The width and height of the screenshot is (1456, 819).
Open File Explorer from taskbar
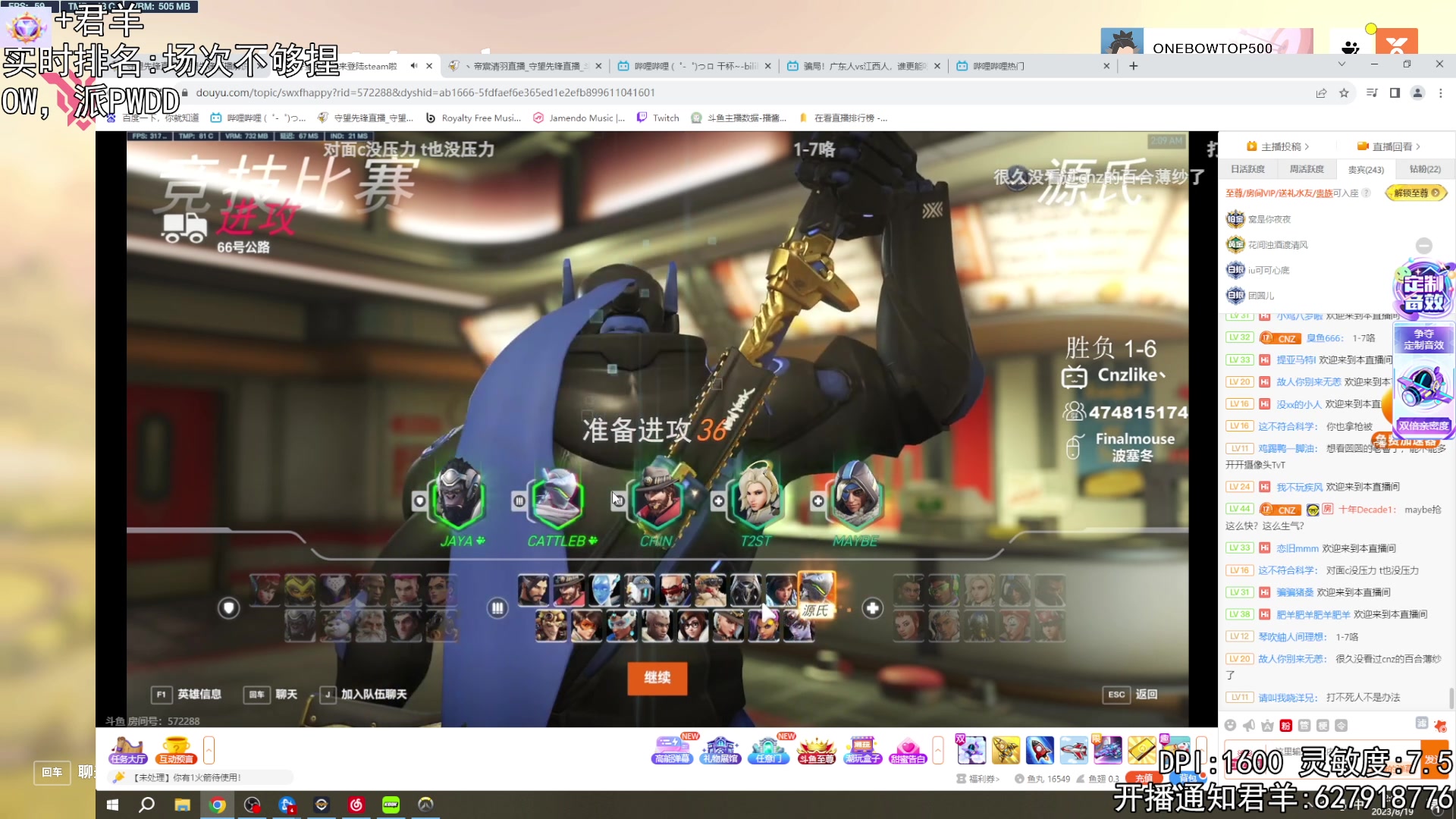click(x=182, y=805)
